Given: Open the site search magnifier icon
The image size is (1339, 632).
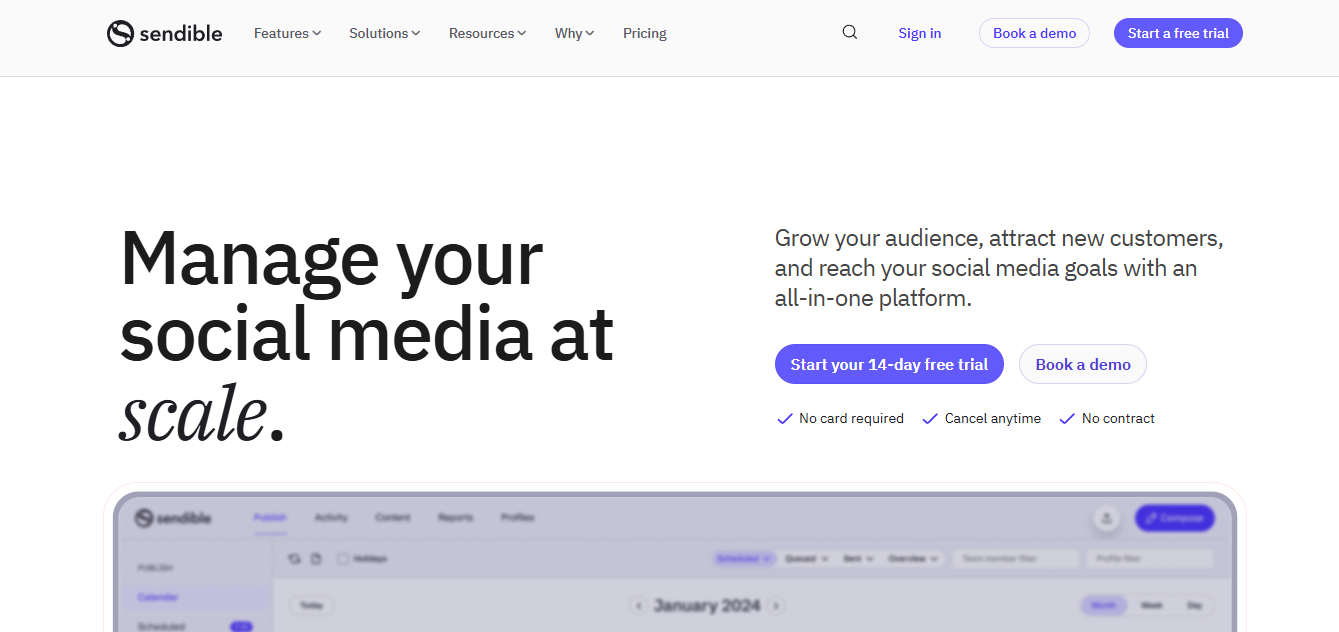Looking at the screenshot, I should 850,32.
